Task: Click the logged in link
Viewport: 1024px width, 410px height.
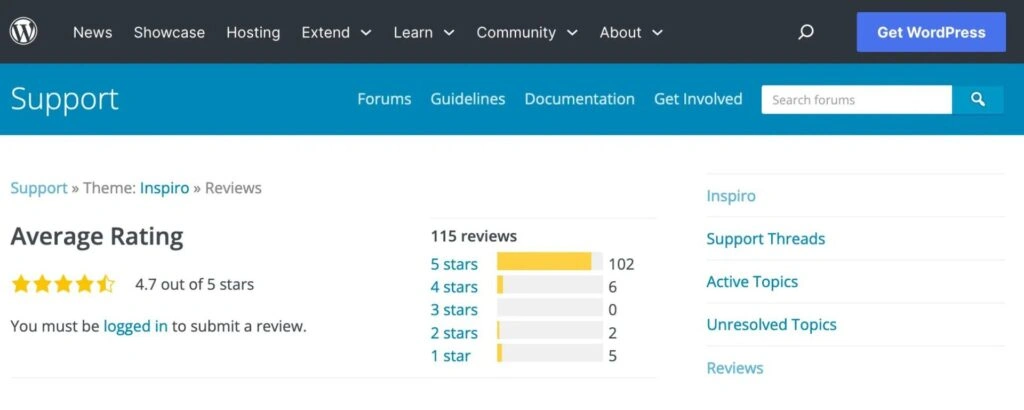Action: coord(135,326)
